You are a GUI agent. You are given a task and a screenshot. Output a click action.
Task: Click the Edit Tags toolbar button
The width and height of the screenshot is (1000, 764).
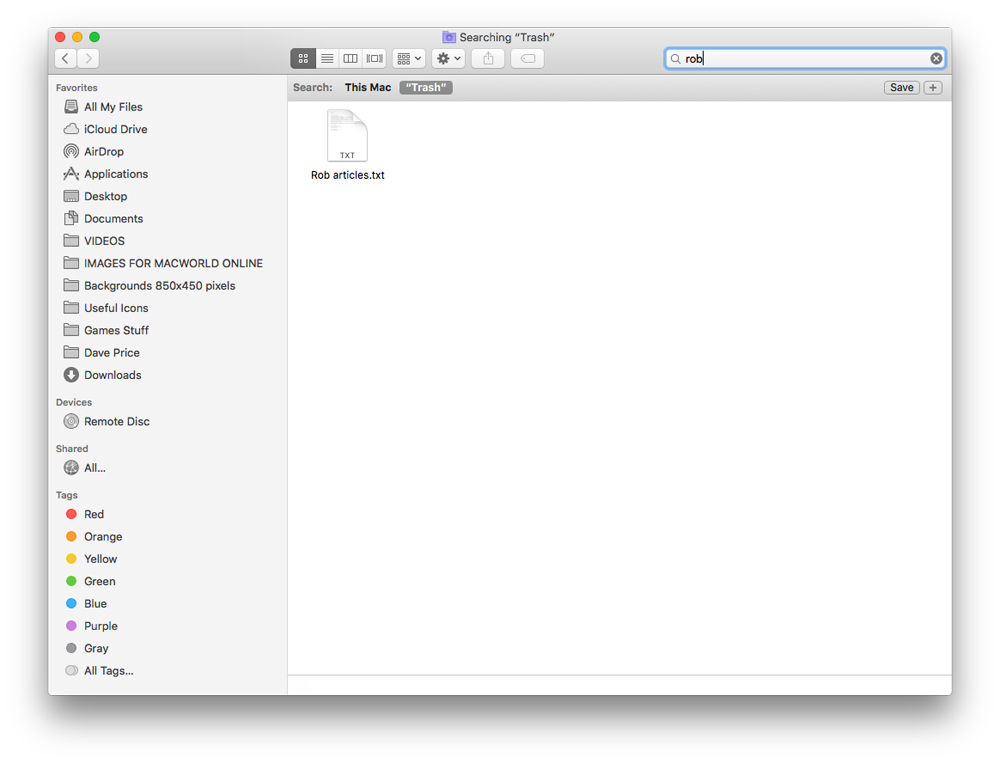click(x=527, y=59)
